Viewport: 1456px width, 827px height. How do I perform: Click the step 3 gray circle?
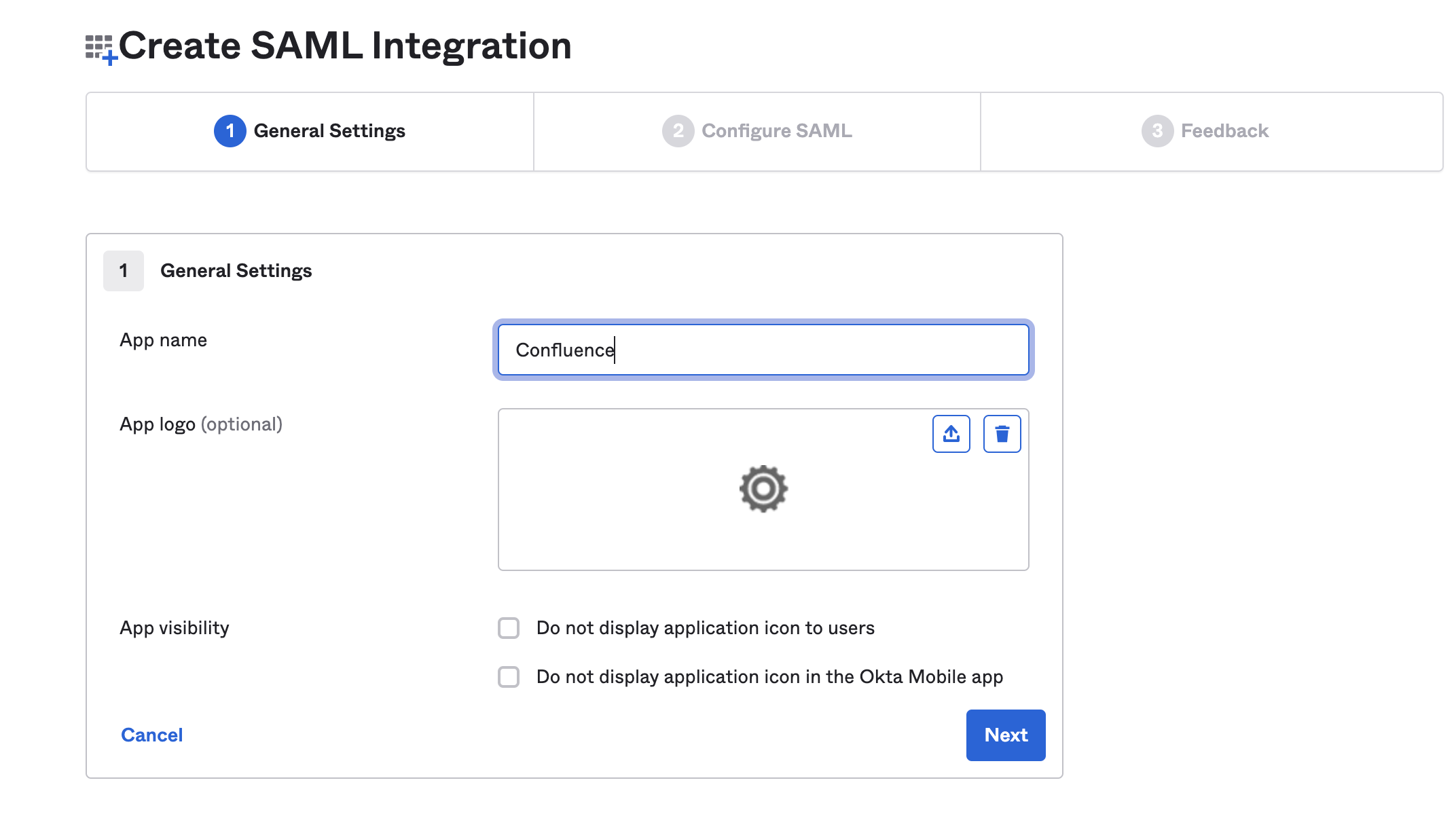[1157, 131]
